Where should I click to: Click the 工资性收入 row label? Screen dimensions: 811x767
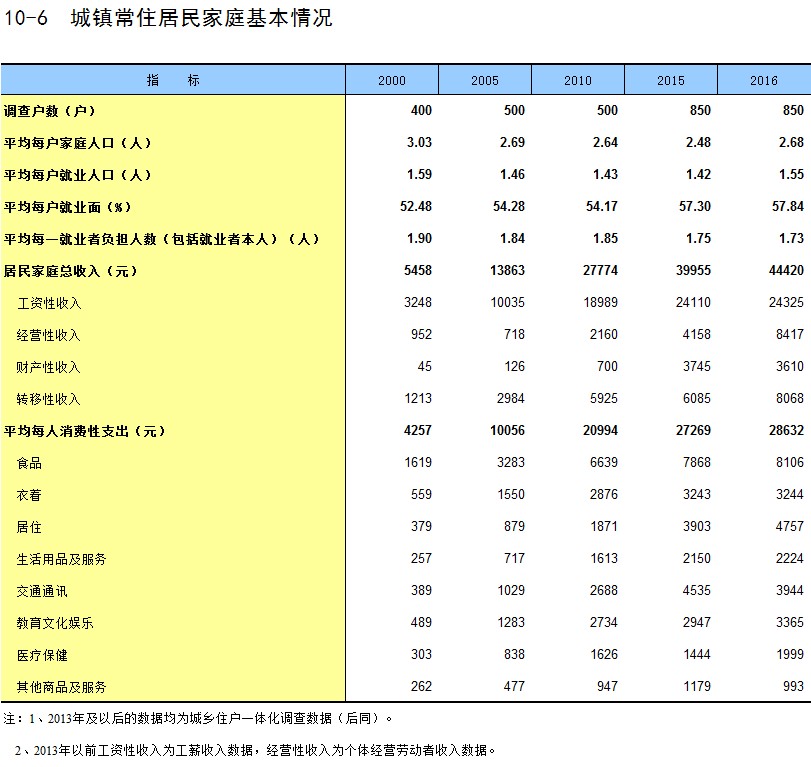coord(49,303)
